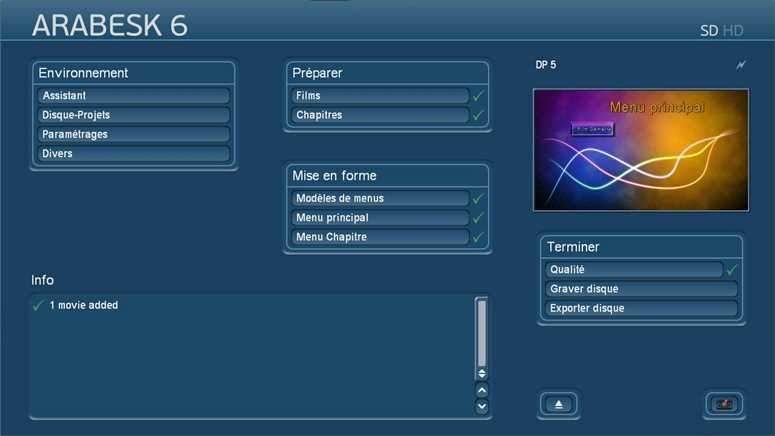Click Exporter disque
The height and width of the screenshot is (436, 775).
pos(642,308)
